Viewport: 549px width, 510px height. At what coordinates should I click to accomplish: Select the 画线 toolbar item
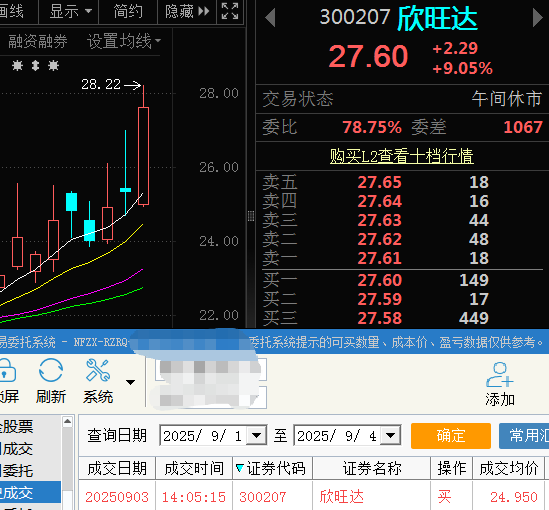12,11
